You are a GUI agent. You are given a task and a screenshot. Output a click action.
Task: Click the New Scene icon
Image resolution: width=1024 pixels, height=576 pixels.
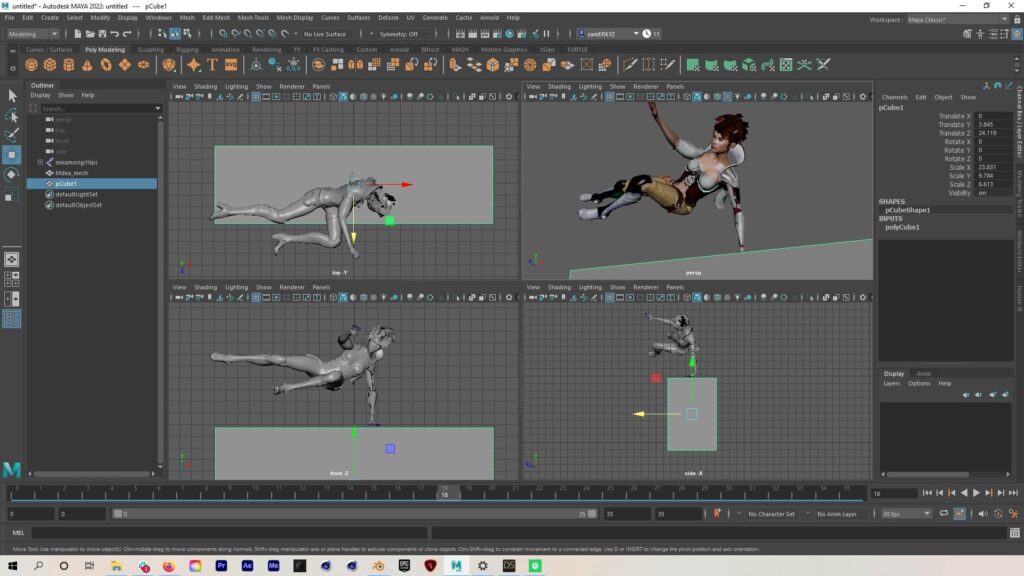click(77, 34)
